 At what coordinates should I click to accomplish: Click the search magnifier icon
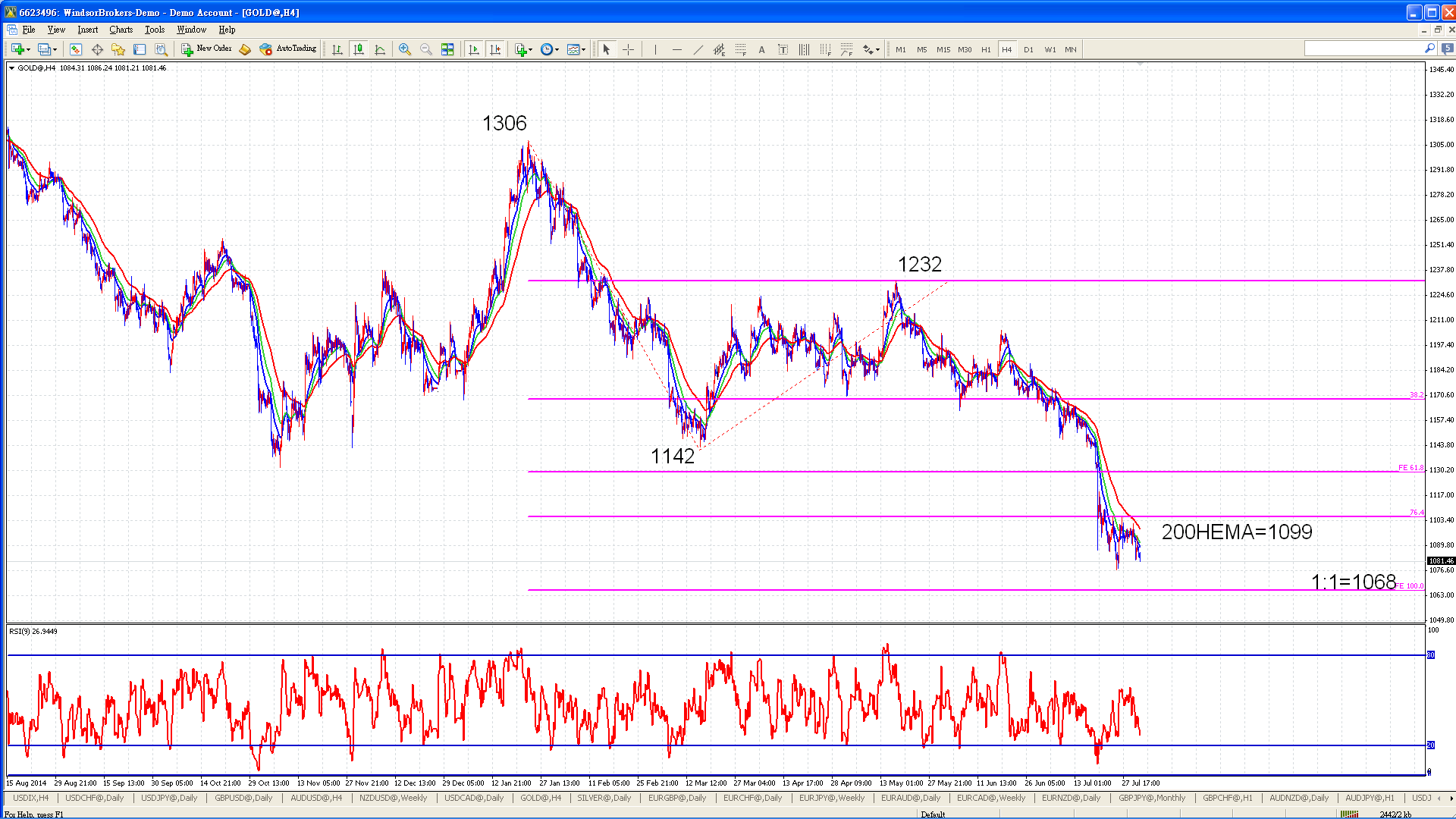click(x=1429, y=49)
